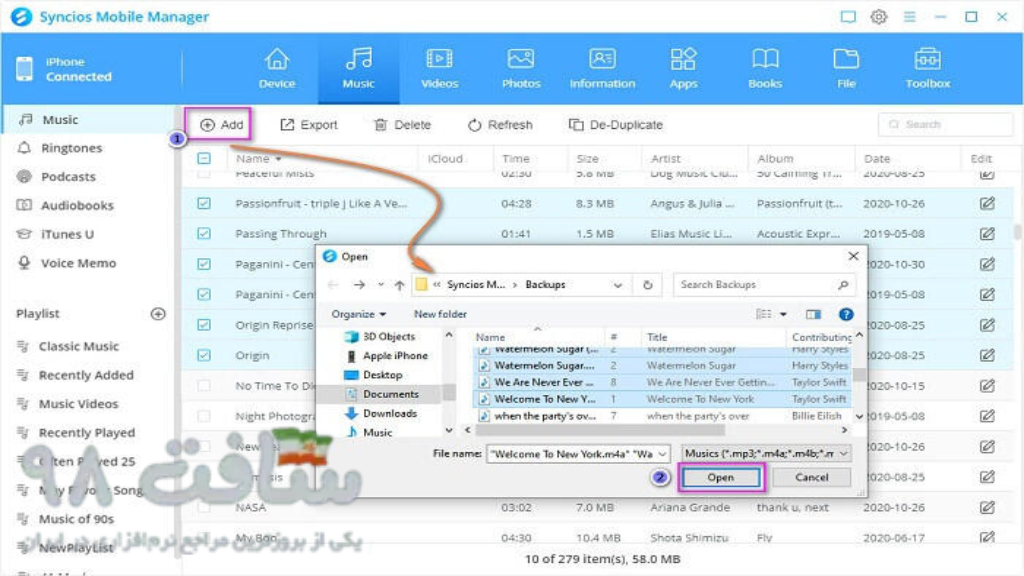
Task: Go up one folder in Open dialog
Action: tap(399, 285)
